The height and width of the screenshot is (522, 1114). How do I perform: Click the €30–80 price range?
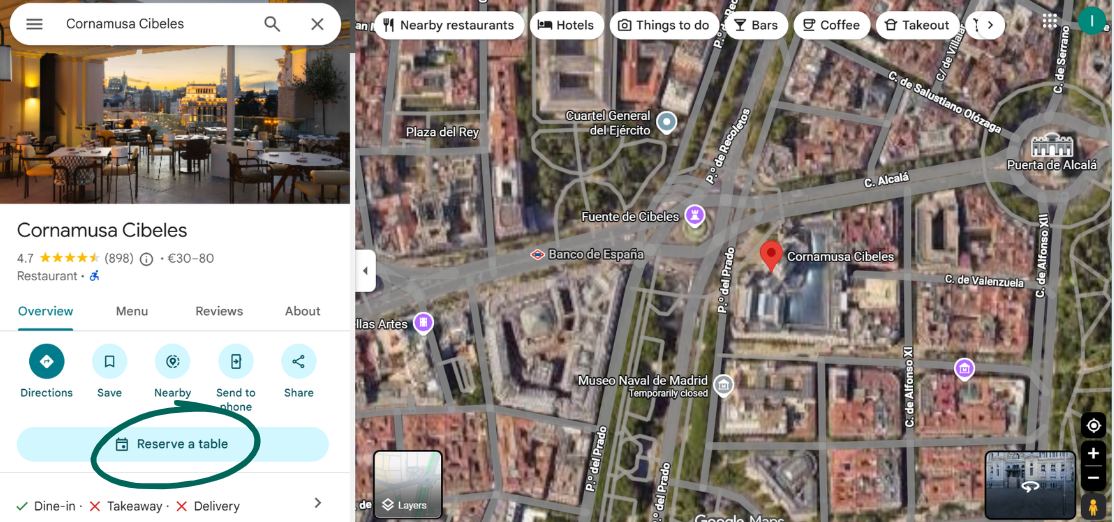click(x=190, y=259)
